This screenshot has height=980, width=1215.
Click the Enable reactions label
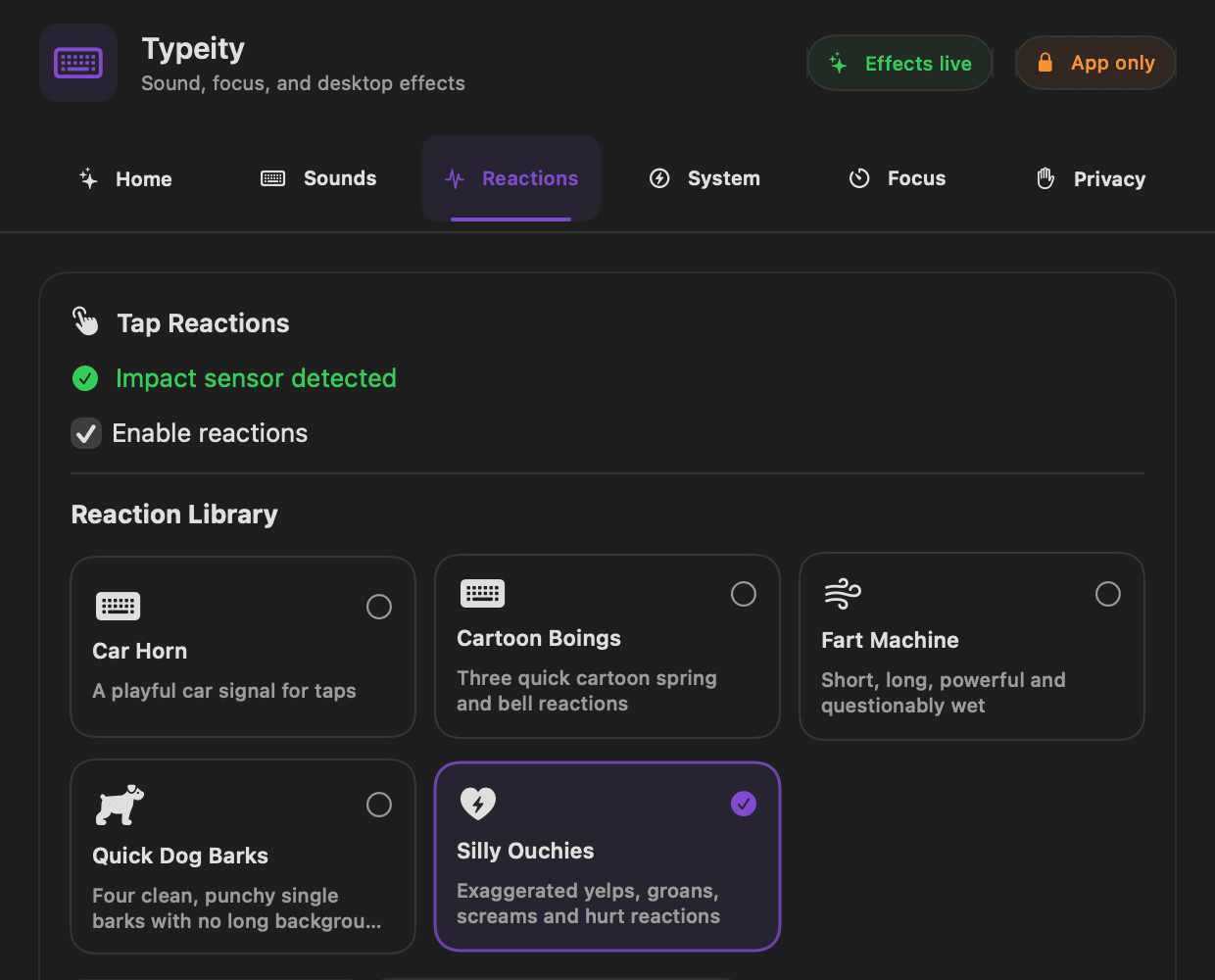[x=210, y=433]
